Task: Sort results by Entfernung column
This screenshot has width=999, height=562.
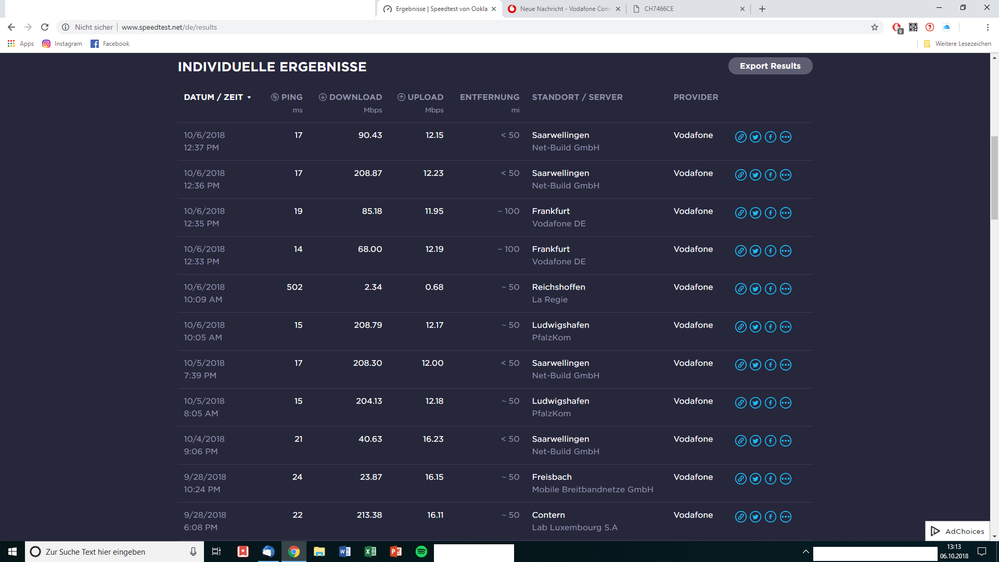Action: tap(489, 97)
